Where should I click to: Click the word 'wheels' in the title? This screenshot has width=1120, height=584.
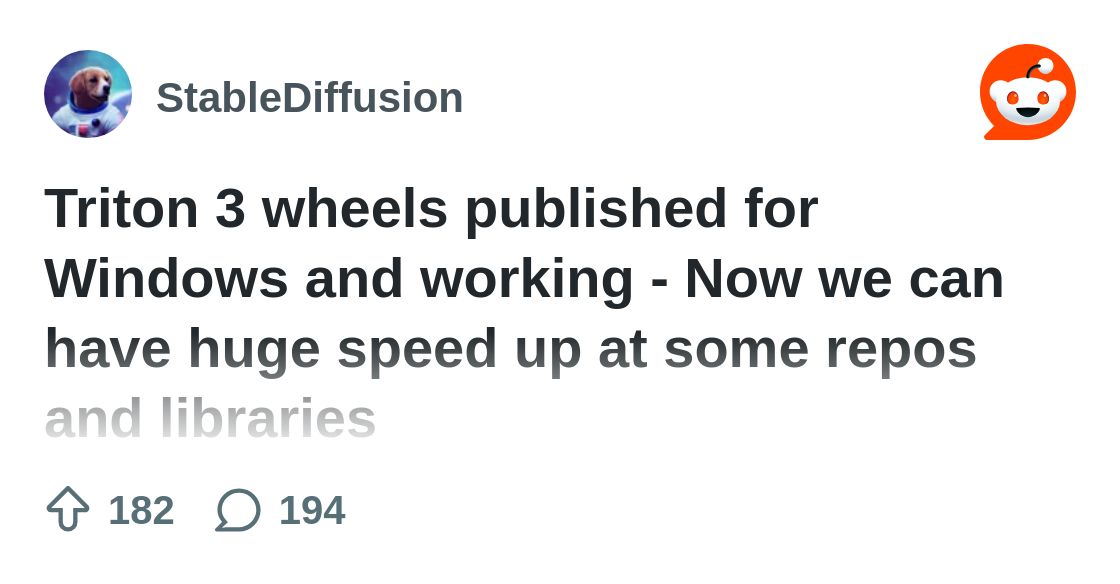click(x=354, y=209)
